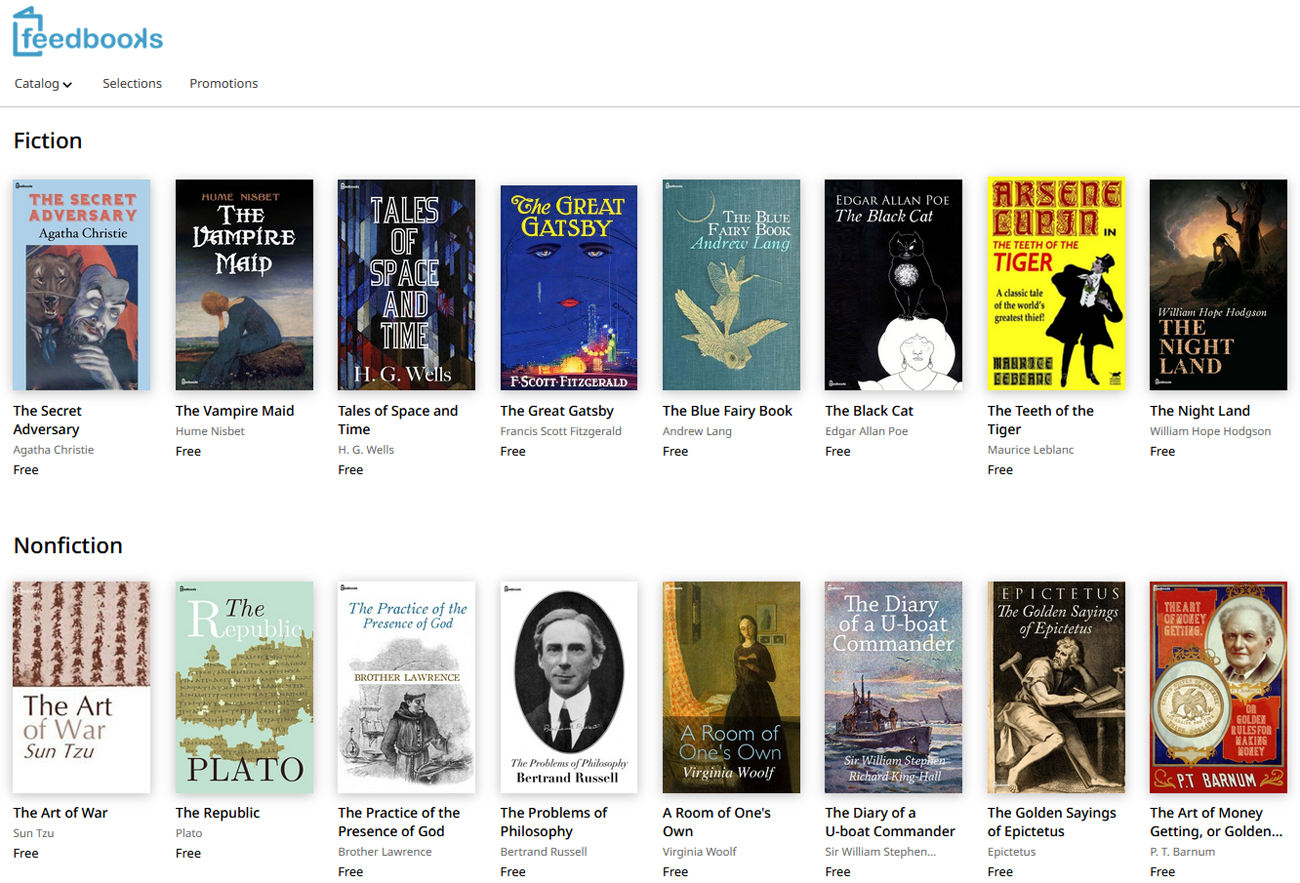Click author Andrew Lang
This screenshot has height=883, width=1300.
pyautogui.click(x=697, y=432)
